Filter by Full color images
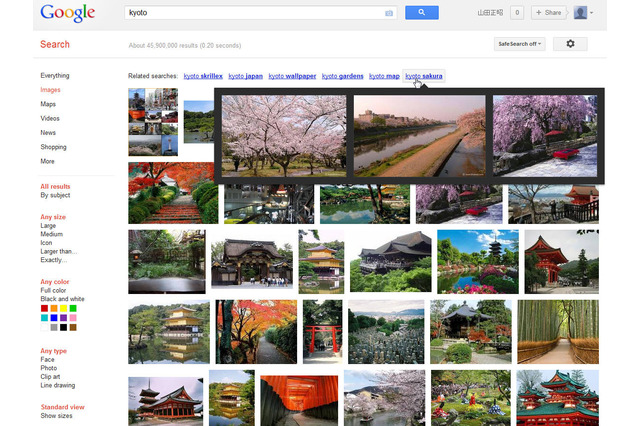Viewport: 640px width, 426px height. click(53, 291)
